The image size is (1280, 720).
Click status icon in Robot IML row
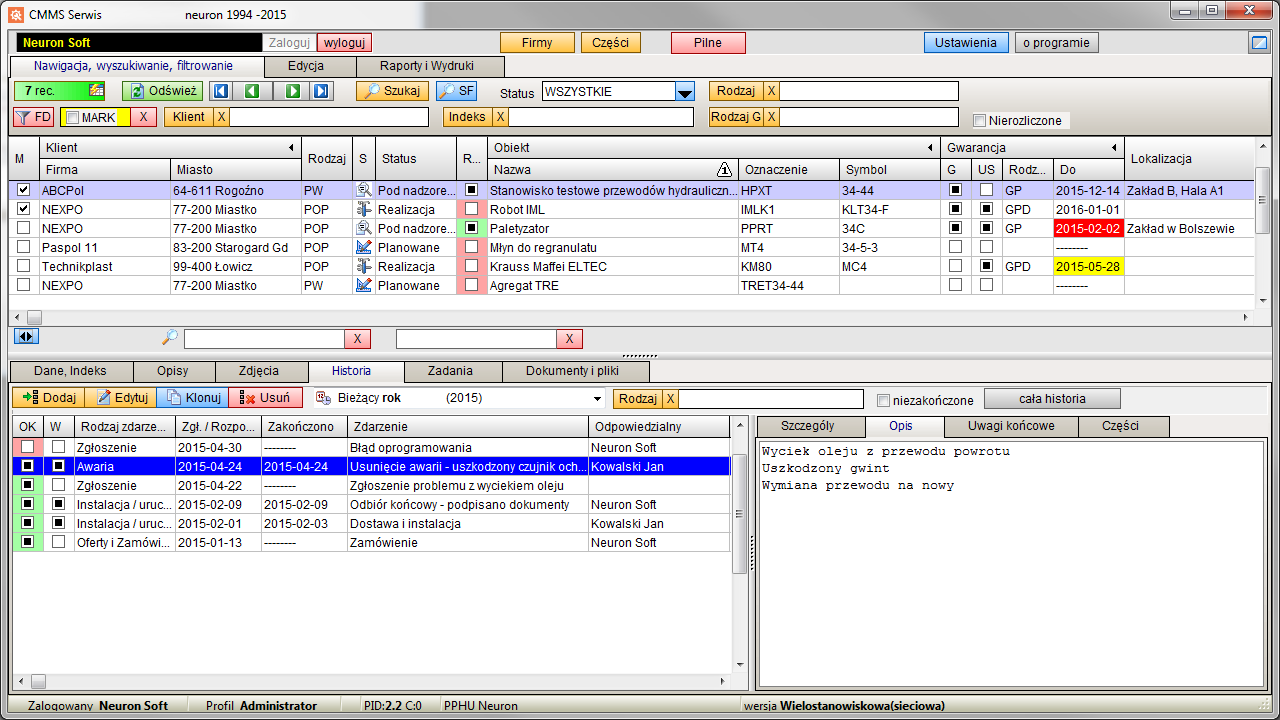(364, 209)
